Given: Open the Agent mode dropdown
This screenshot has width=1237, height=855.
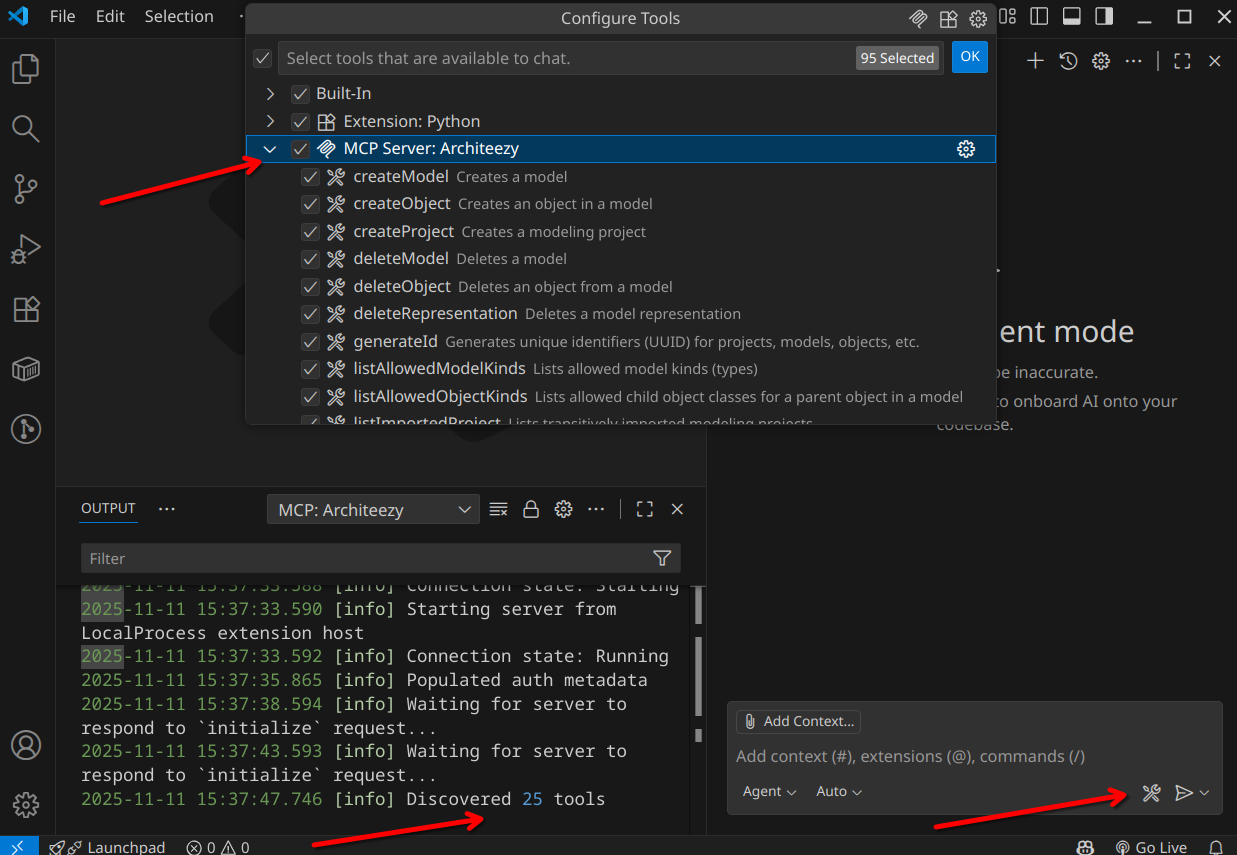Looking at the screenshot, I should [x=769, y=792].
